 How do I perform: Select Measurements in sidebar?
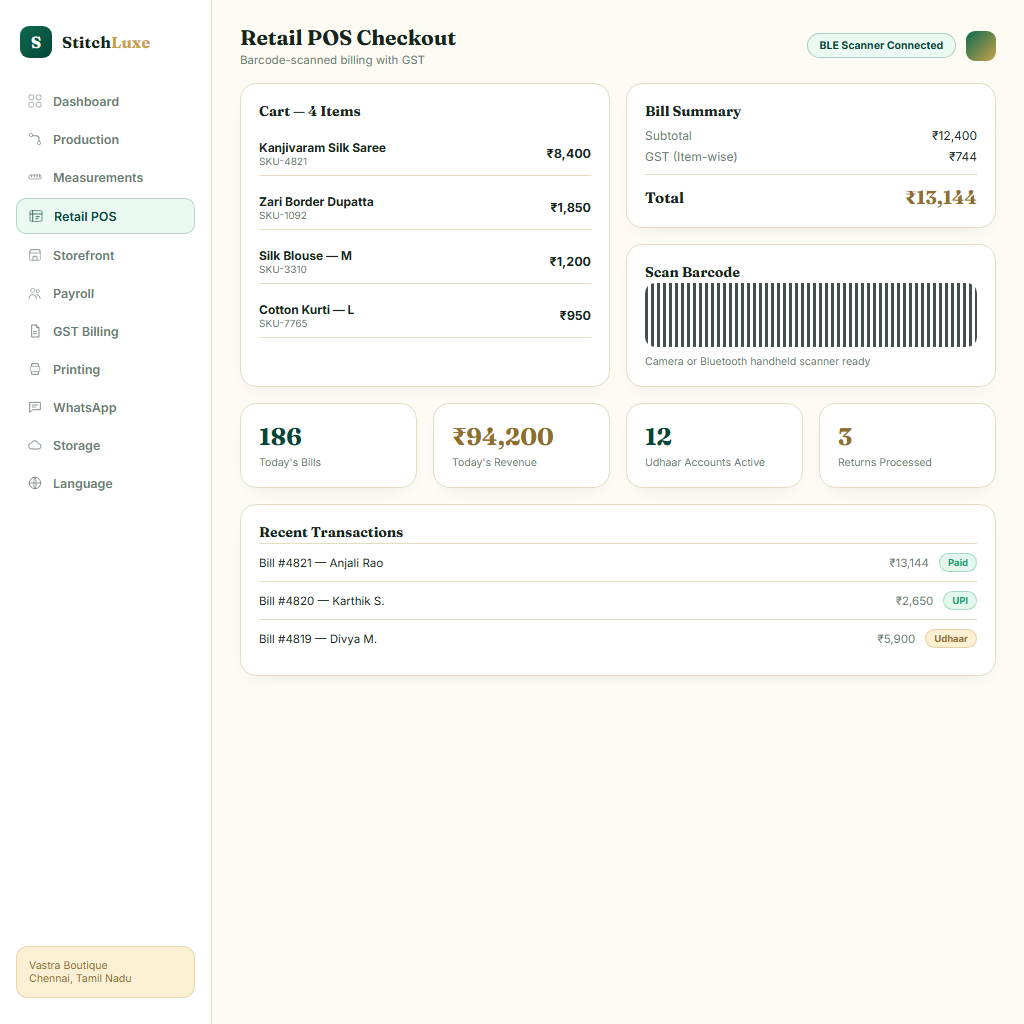click(105, 177)
